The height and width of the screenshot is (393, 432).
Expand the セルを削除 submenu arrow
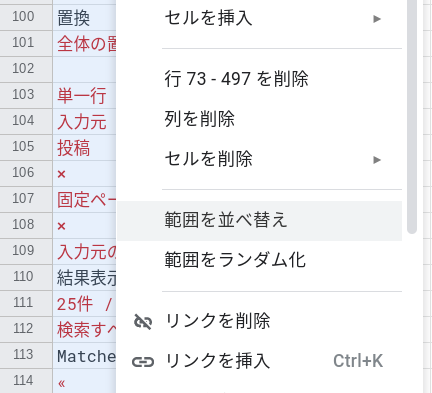point(377,160)
